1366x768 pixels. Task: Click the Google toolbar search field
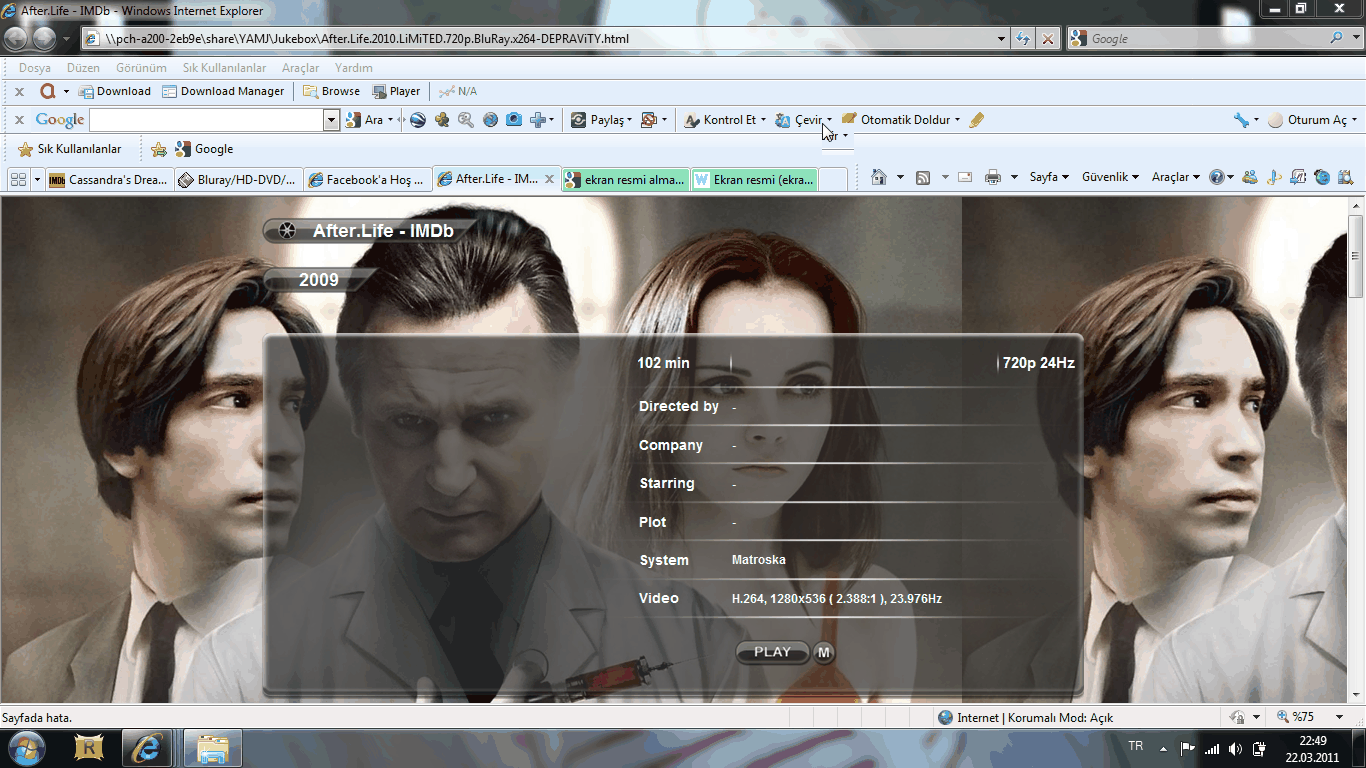pos(207,120)
